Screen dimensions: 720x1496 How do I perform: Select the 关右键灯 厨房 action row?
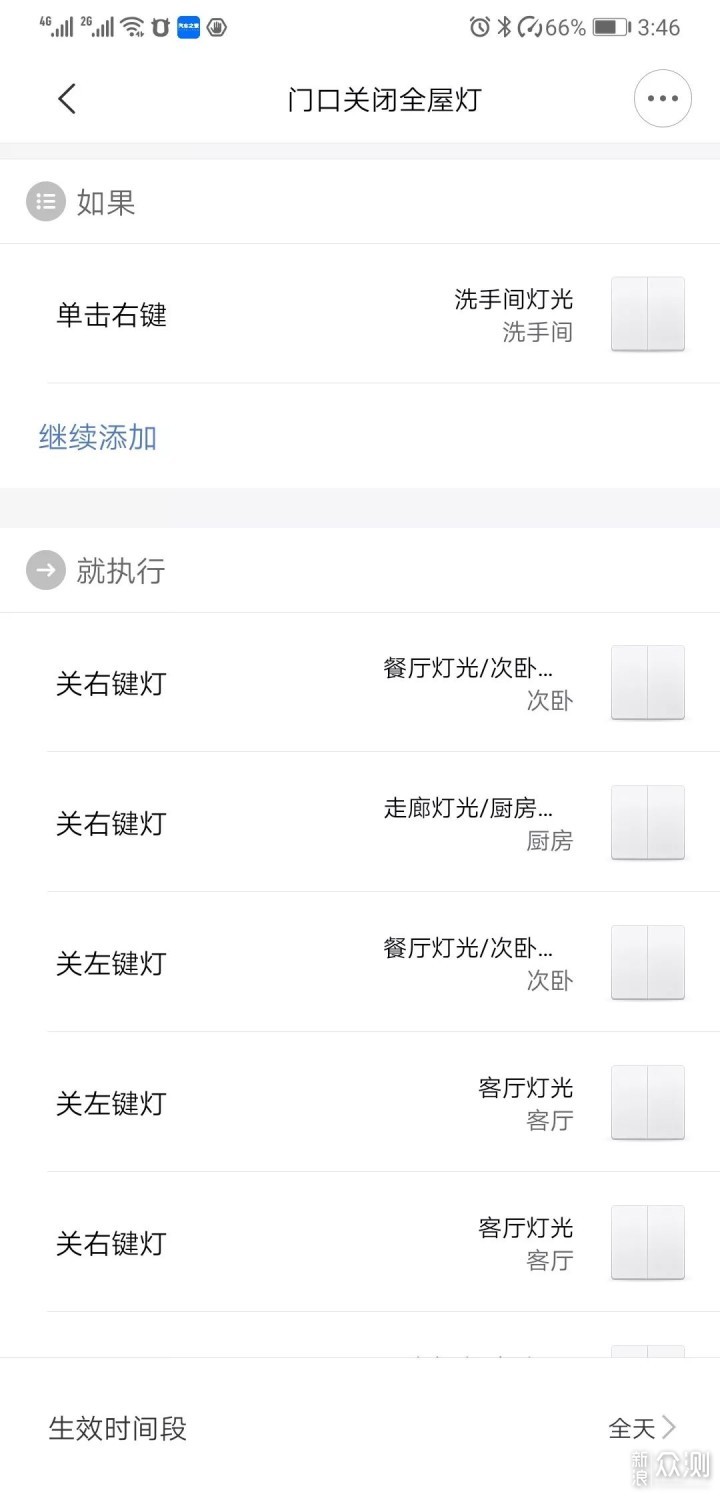coord(111,824)
